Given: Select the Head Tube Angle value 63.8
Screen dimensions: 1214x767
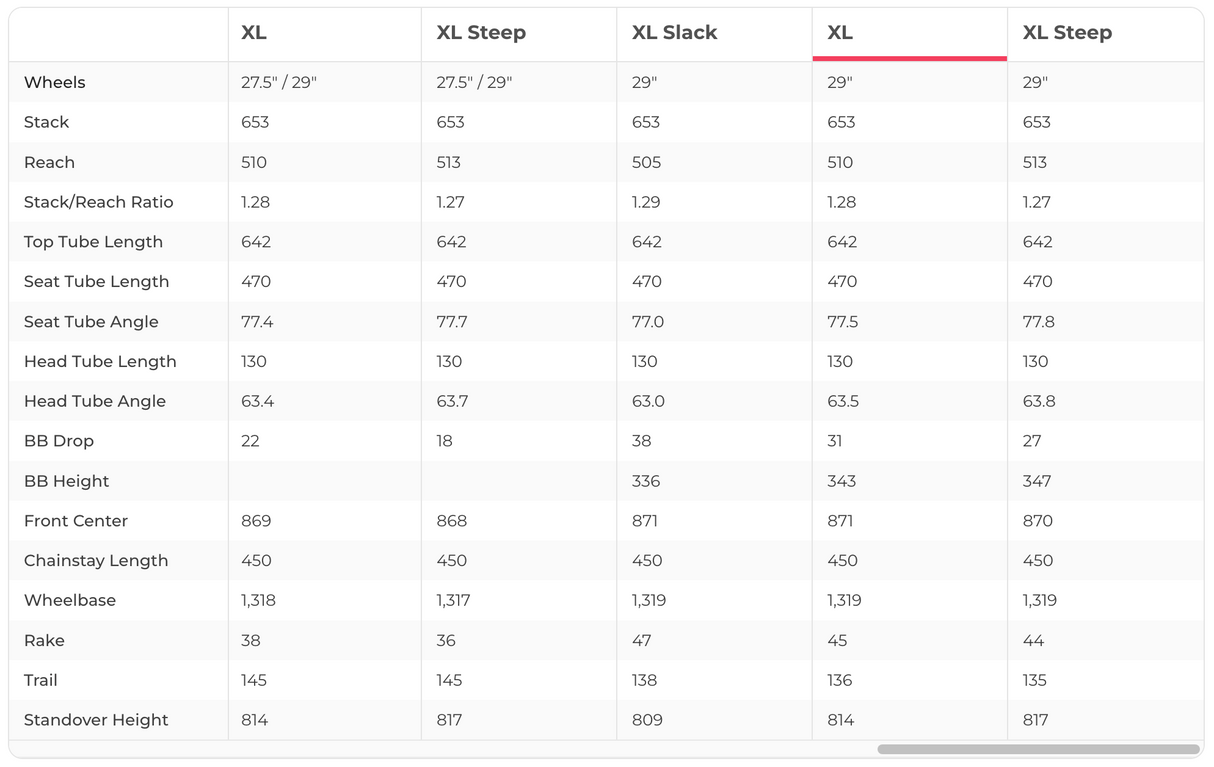Looking at the screenshot, I should [1039, 401].
